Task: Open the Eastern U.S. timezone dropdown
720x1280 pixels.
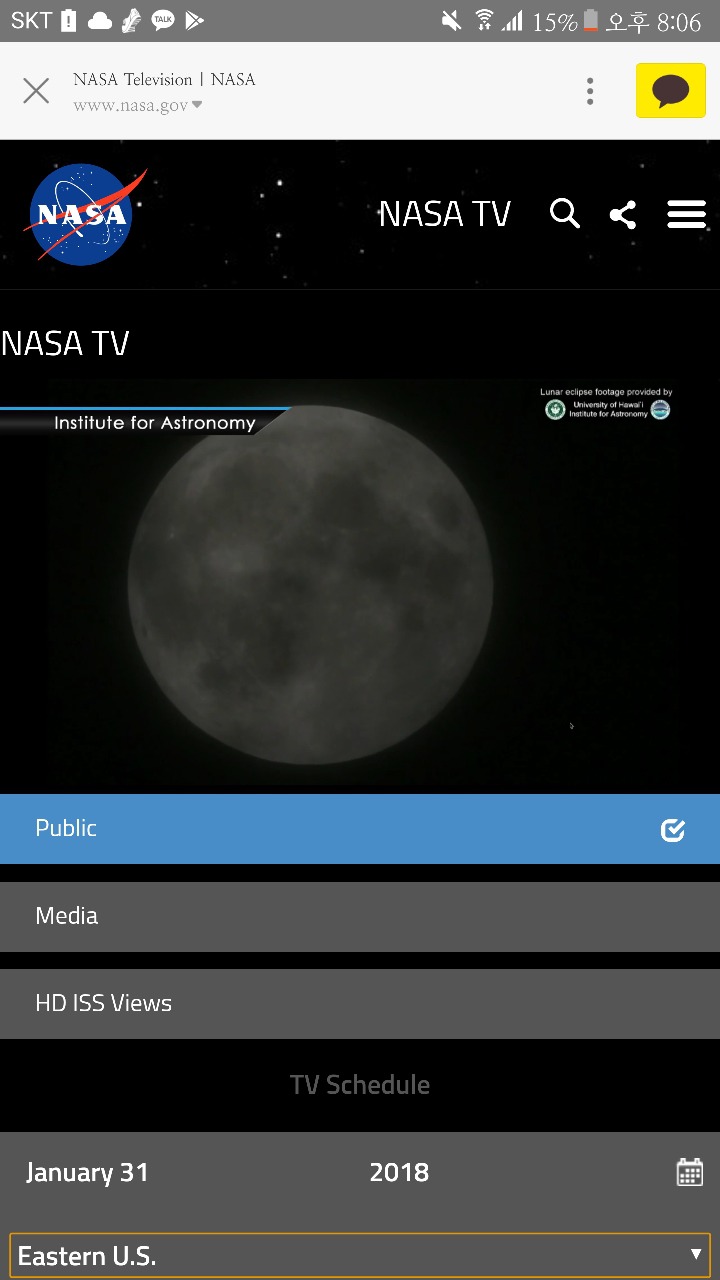Action: 360,1256
